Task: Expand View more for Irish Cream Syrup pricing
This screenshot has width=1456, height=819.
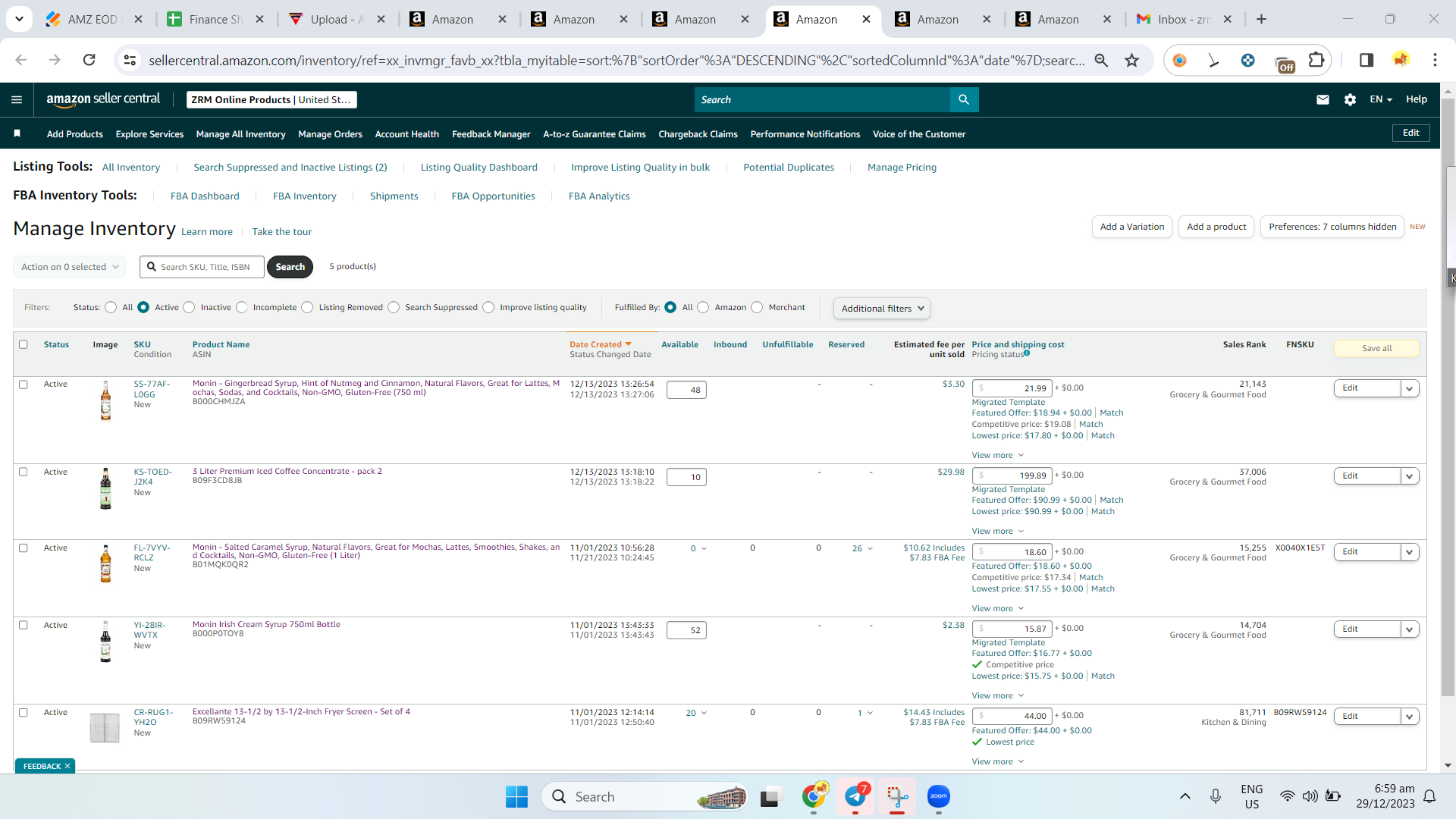Action: point(998,695)
